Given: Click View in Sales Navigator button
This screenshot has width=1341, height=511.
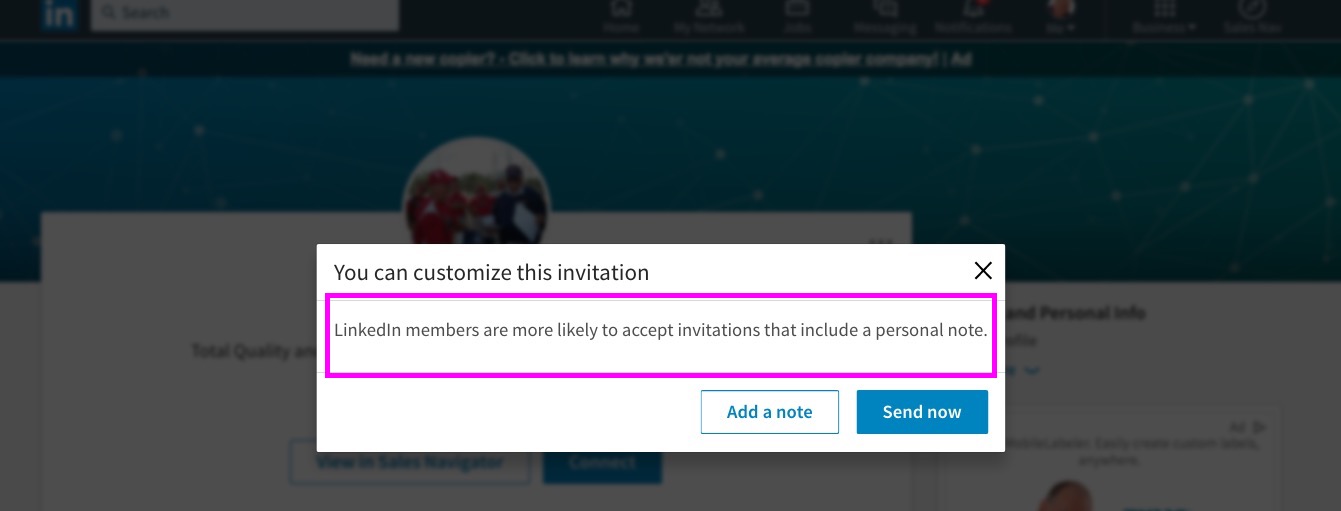Looking at the screenshot, I should 410,463.
